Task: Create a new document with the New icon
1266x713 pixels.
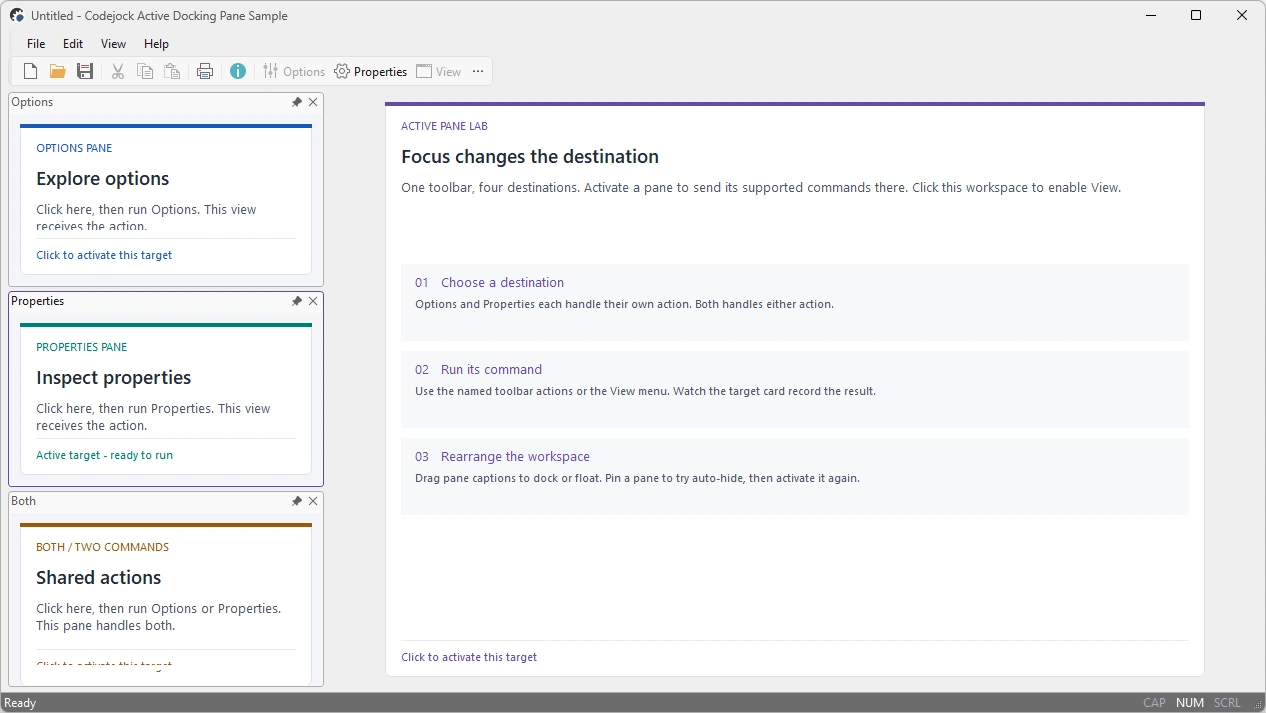Action: [x=31, y=71]
